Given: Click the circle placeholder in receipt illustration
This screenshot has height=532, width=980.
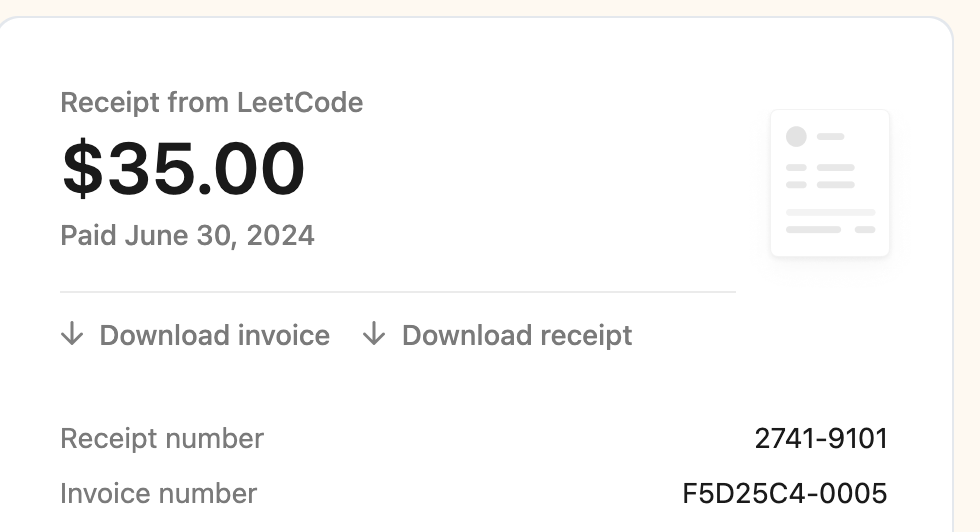Looking at the screenshot, I should 796,137.
